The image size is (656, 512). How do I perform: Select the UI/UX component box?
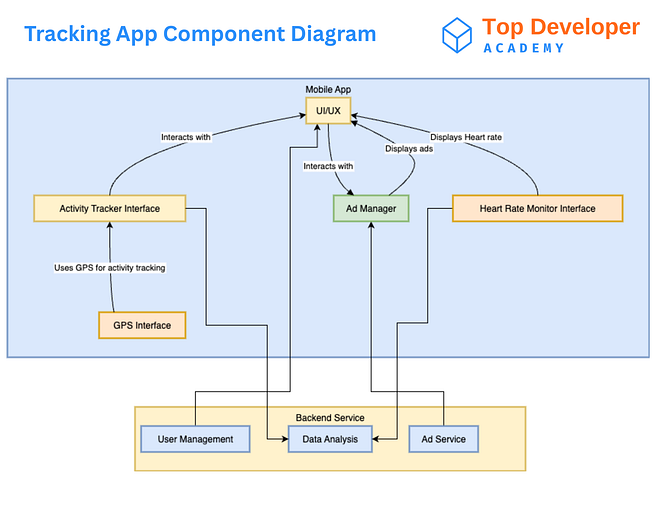tap(328, 111)
